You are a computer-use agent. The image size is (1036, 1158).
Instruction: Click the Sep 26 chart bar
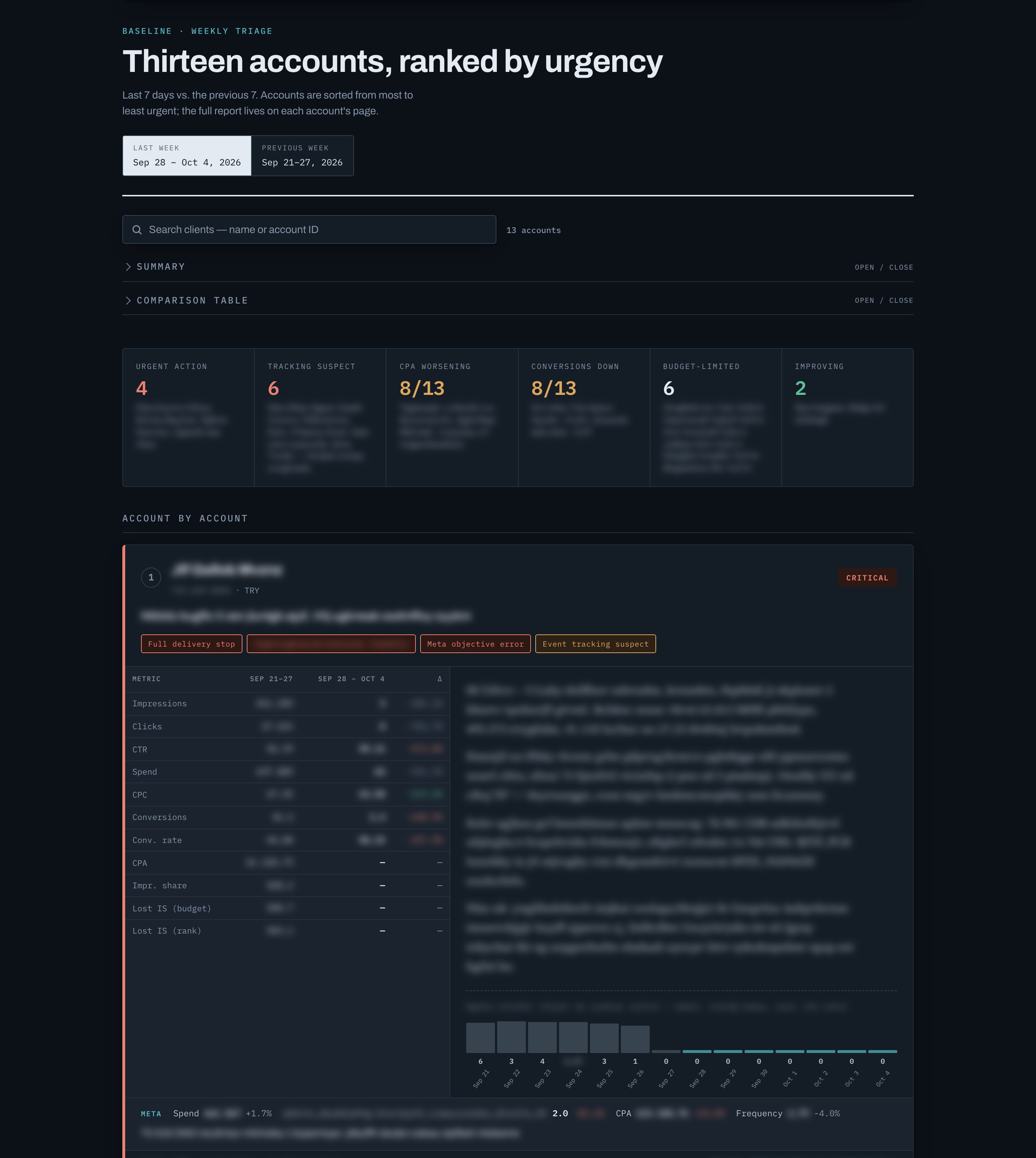[635, 1039]
